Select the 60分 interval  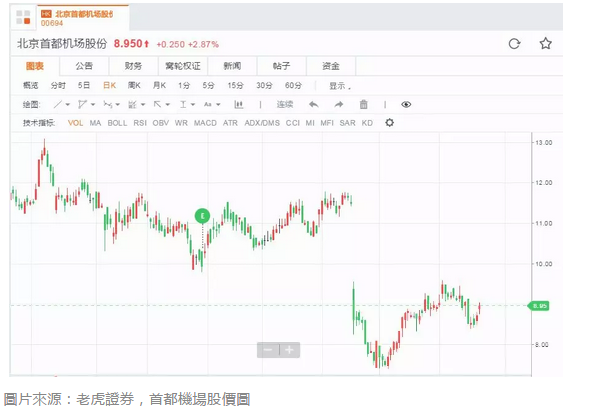tap(293, 85)
